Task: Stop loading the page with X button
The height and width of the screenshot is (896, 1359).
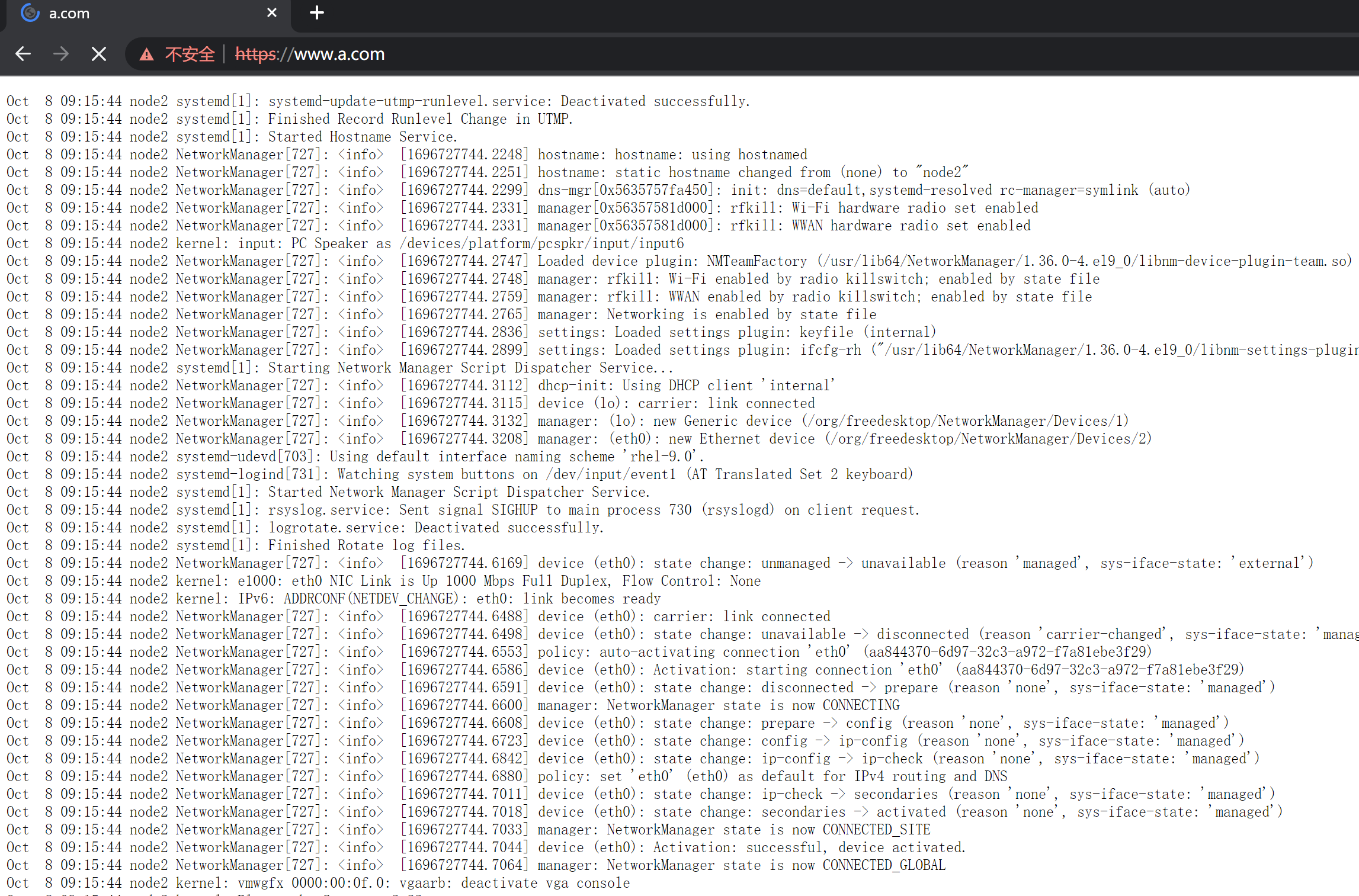Action: point(99,54)
